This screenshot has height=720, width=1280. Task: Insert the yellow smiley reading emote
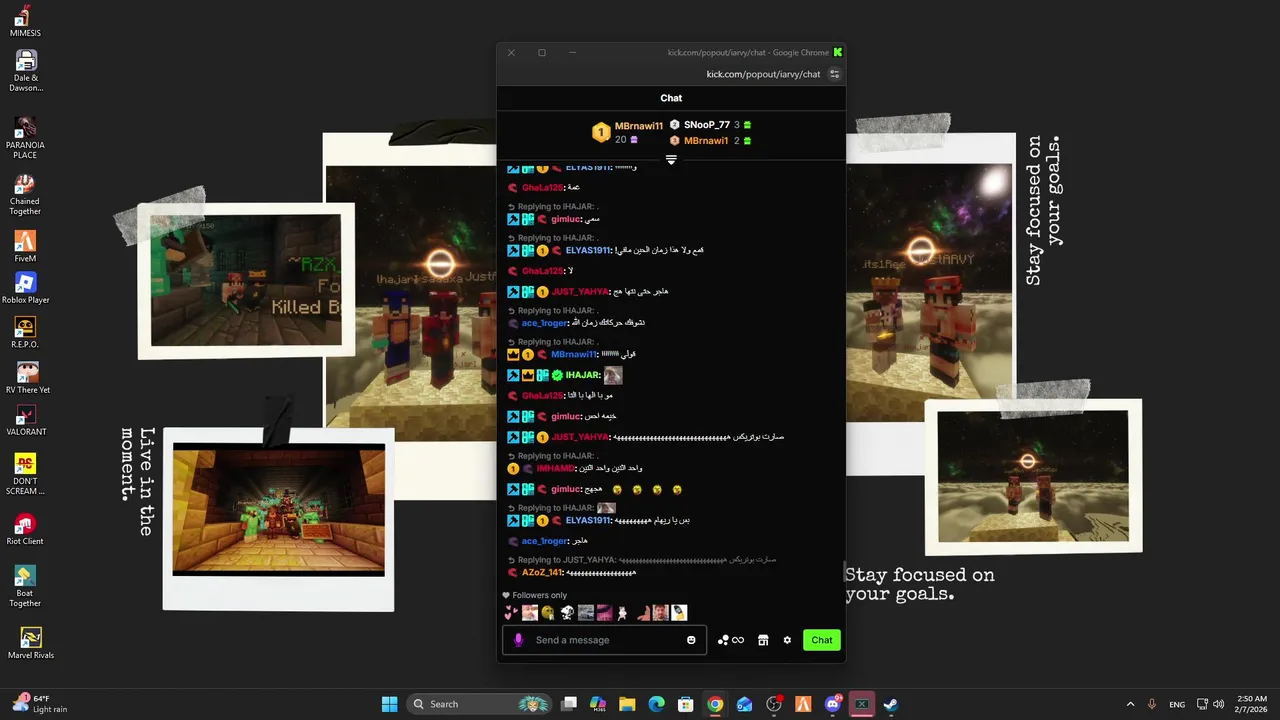pyautogui.click(x=548, y=612)
